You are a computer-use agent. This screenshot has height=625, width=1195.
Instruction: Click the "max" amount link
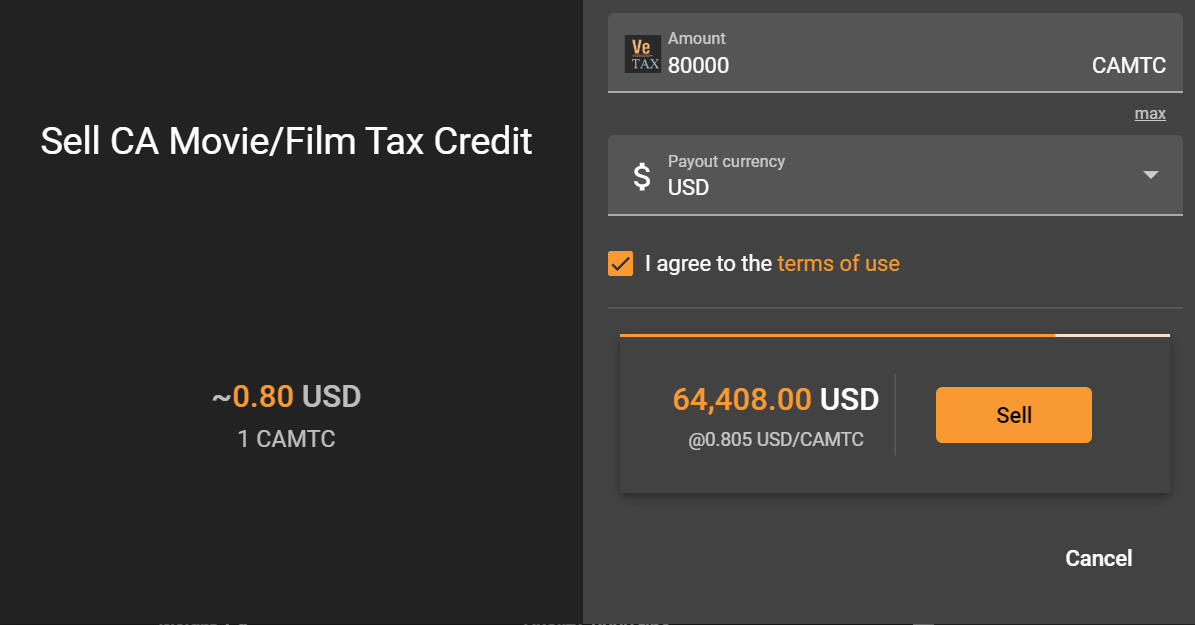point(1150,114)
